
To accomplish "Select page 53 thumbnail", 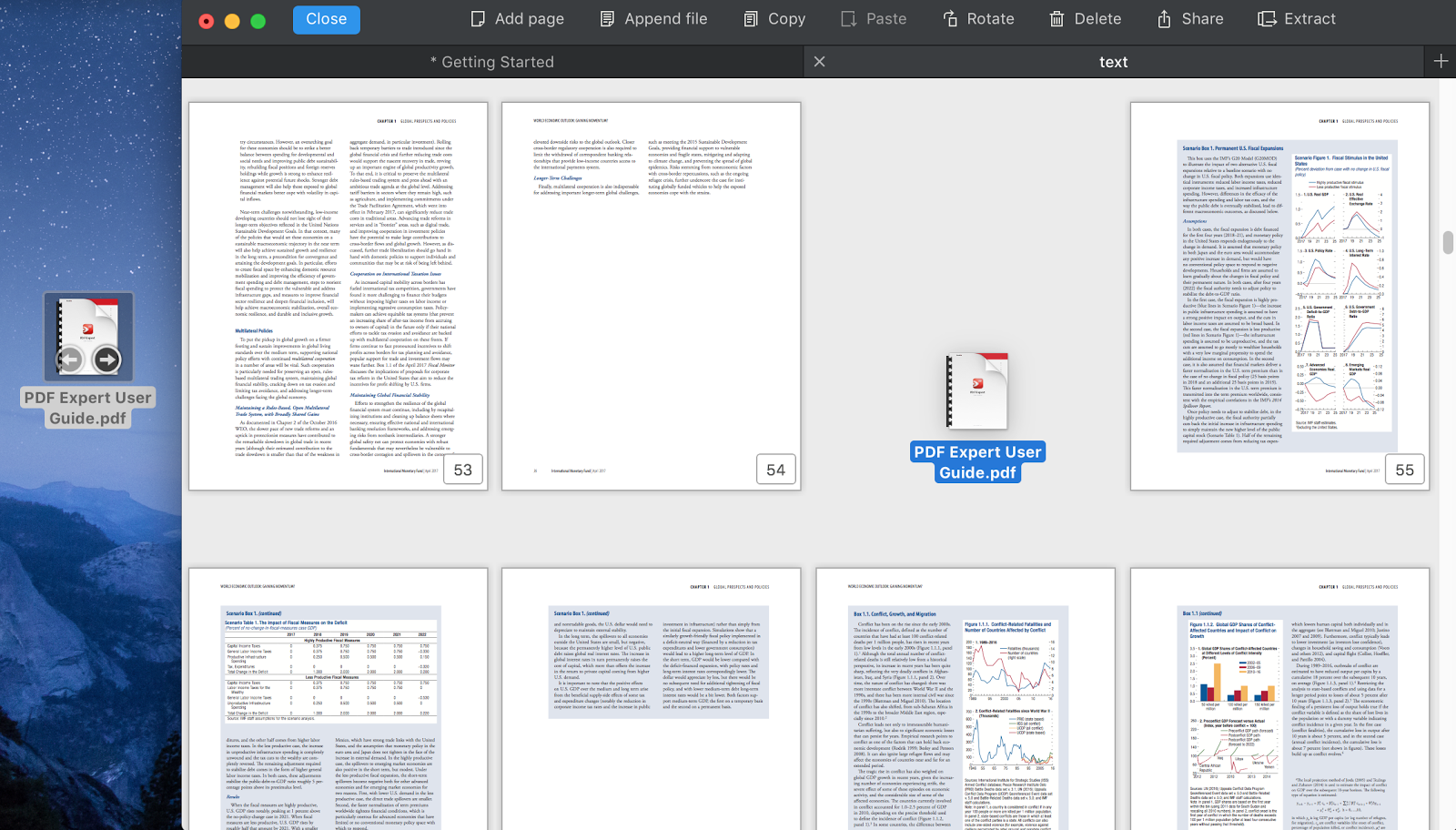I will pyautogui.click(x=338, y=296).
